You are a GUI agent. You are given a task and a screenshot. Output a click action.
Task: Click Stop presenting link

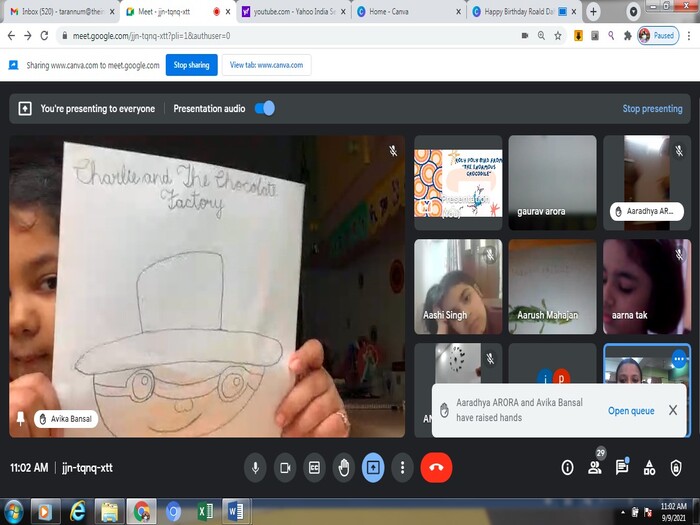click(652, 108)
